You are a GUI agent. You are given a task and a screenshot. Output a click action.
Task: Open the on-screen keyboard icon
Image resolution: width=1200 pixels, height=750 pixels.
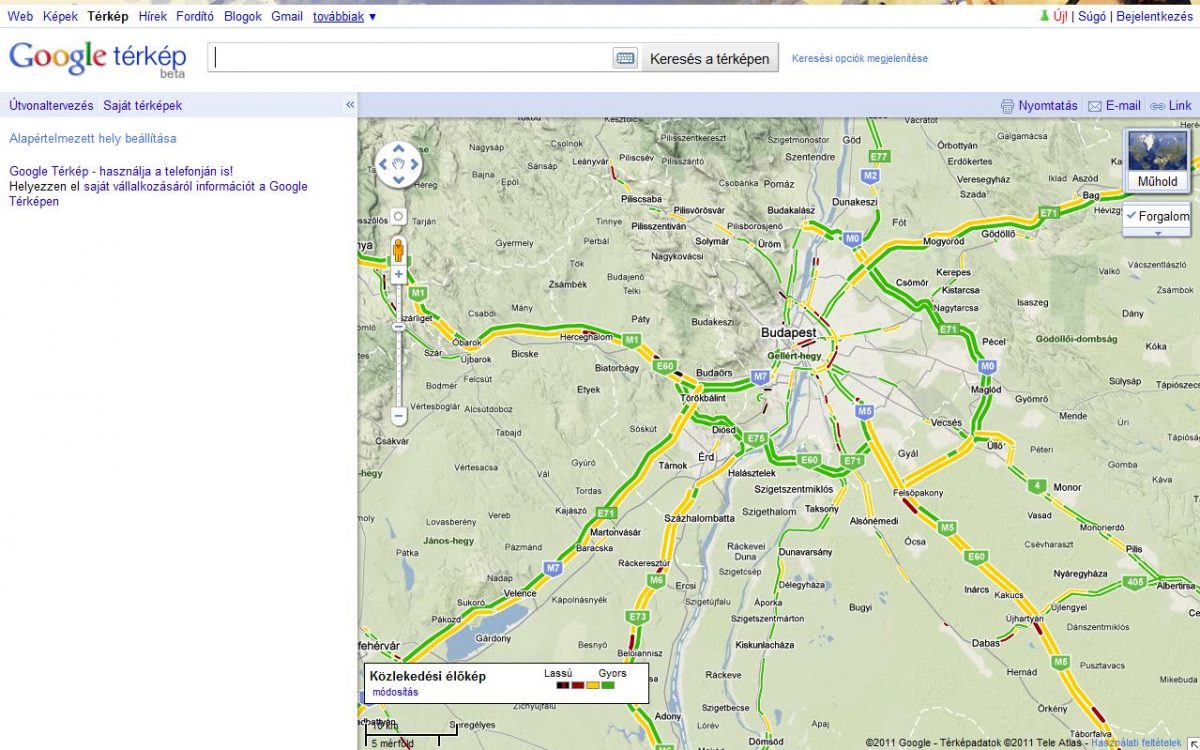pos(625,59)
